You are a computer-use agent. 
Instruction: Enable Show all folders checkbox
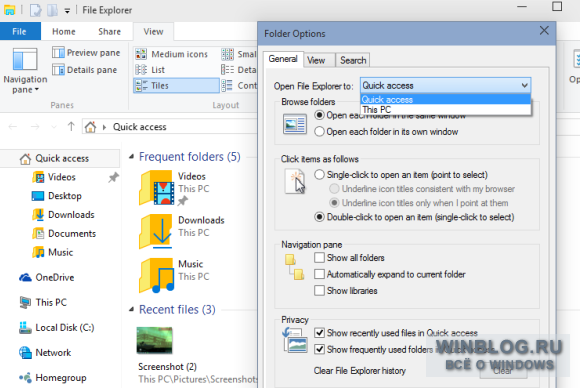click(320, 257)
